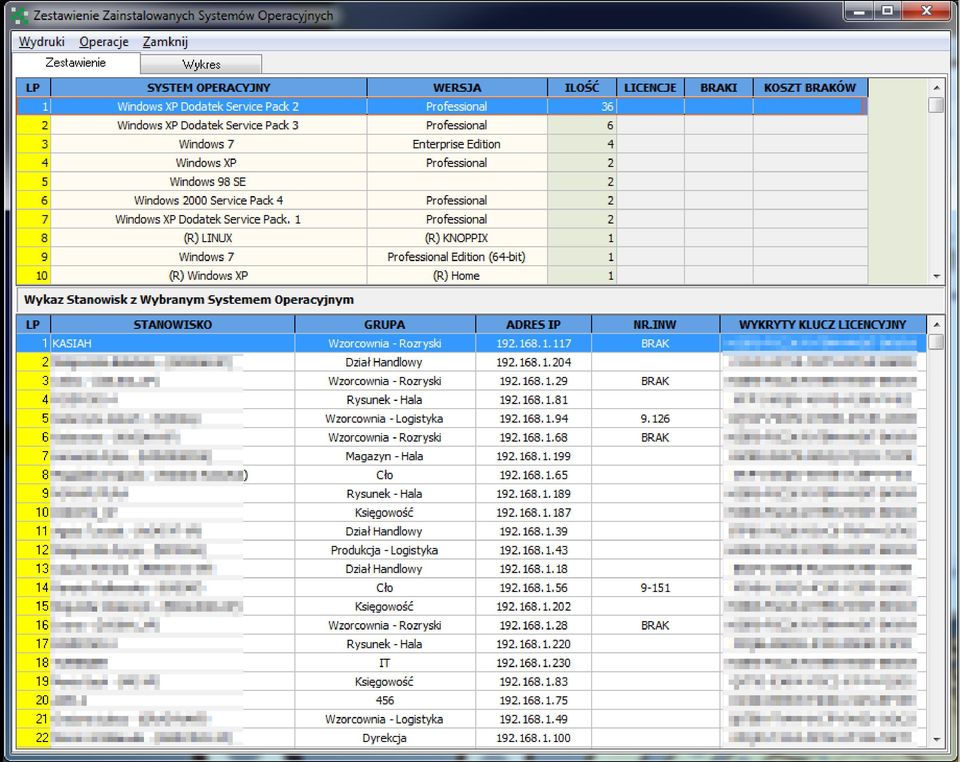Click the Zamknij menu item

point(165,42)
